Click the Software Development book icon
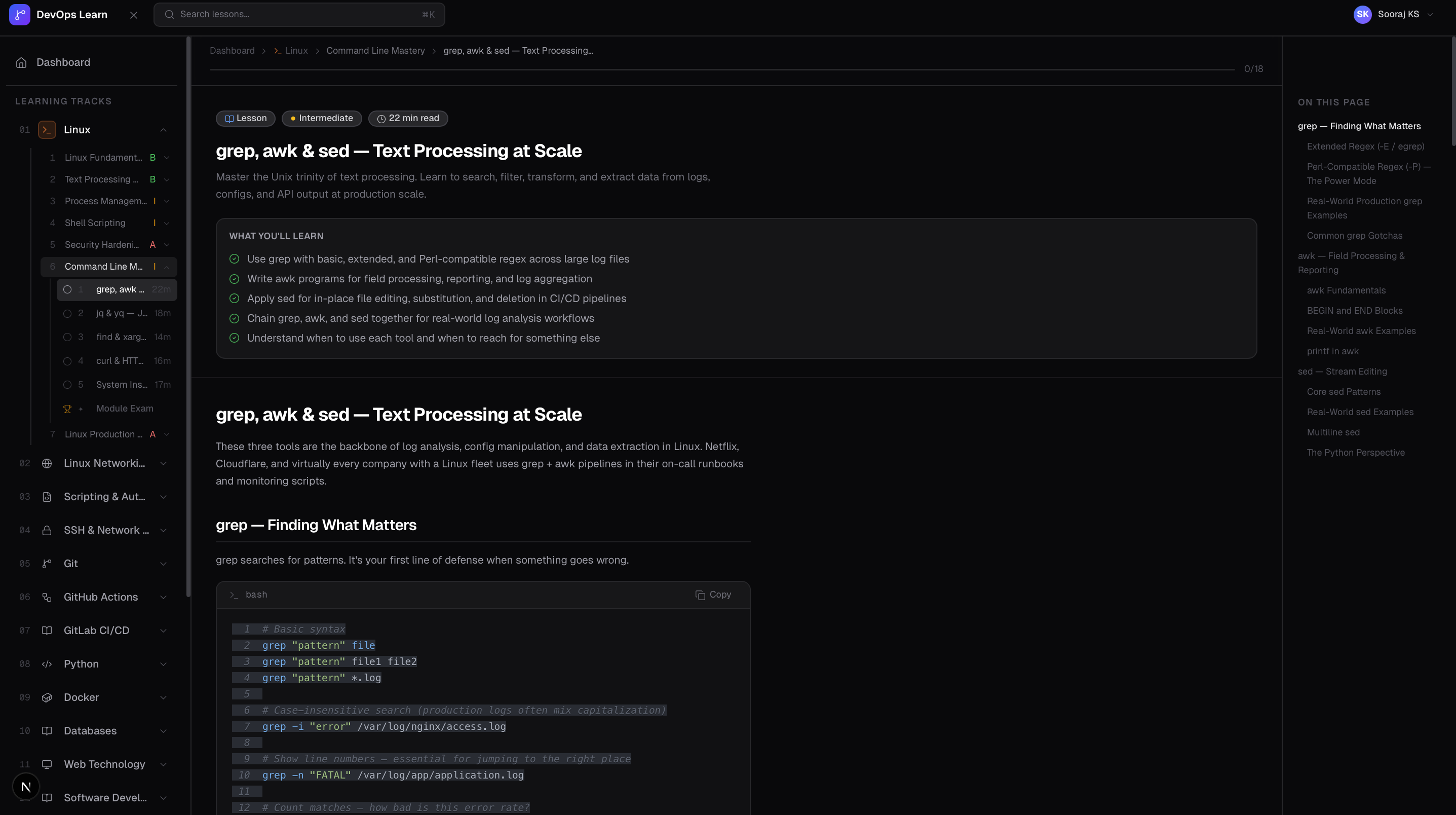This screenshot has width=1456, height=815. 47,797
